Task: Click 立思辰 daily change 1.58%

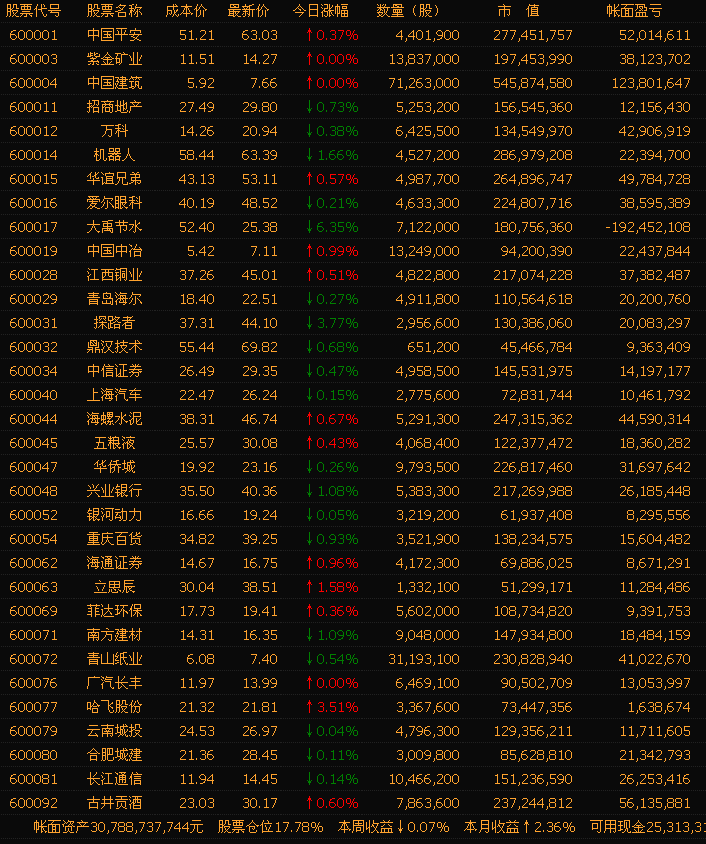Action: [332, 587]
